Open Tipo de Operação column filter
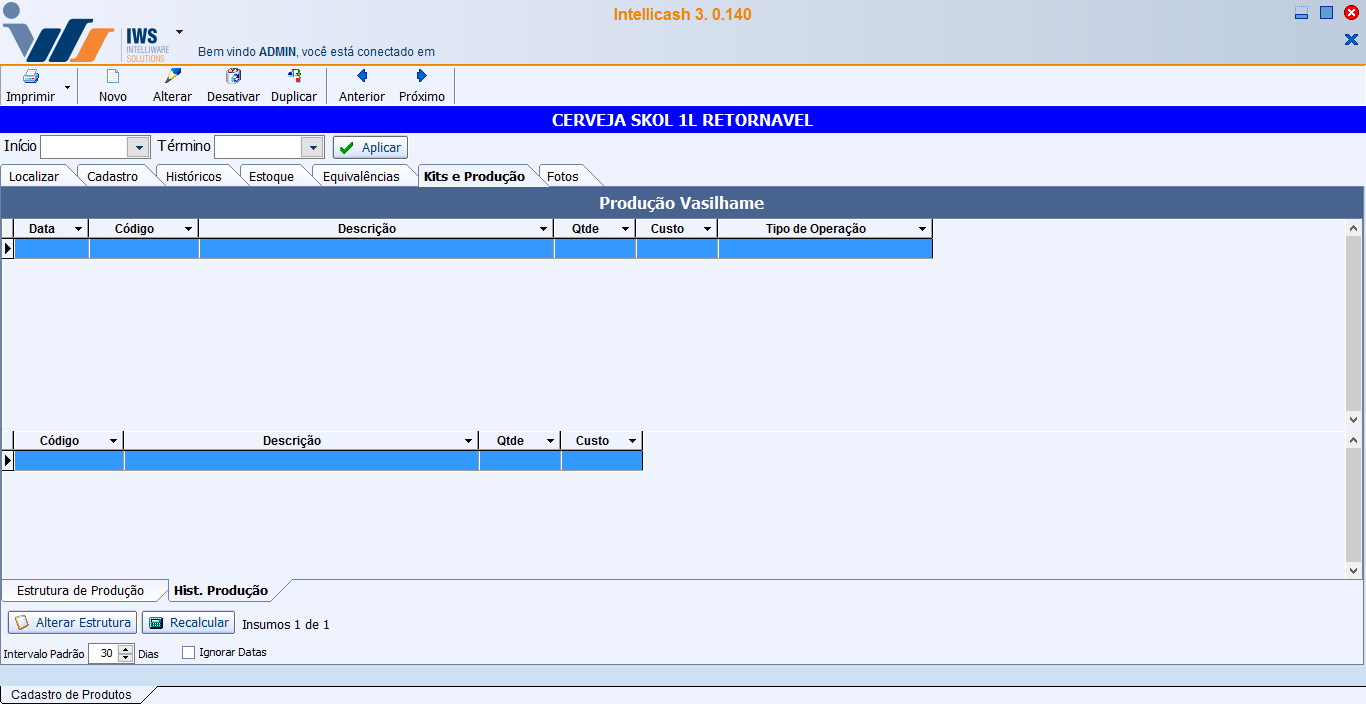Image resolution: width=1366 pixels, height=704 pixels. (922, 229)
